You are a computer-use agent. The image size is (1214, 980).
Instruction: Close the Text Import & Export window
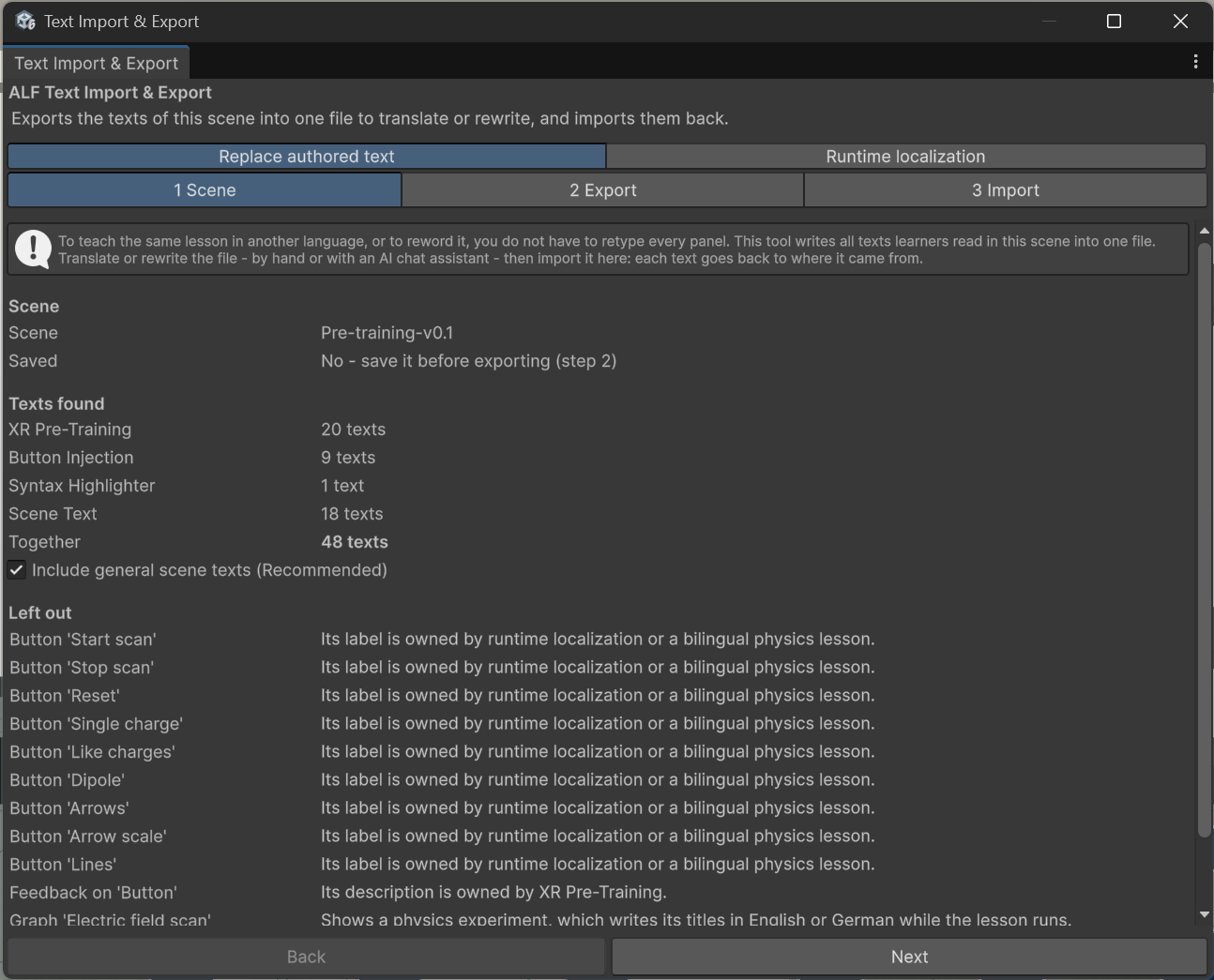1180,21
